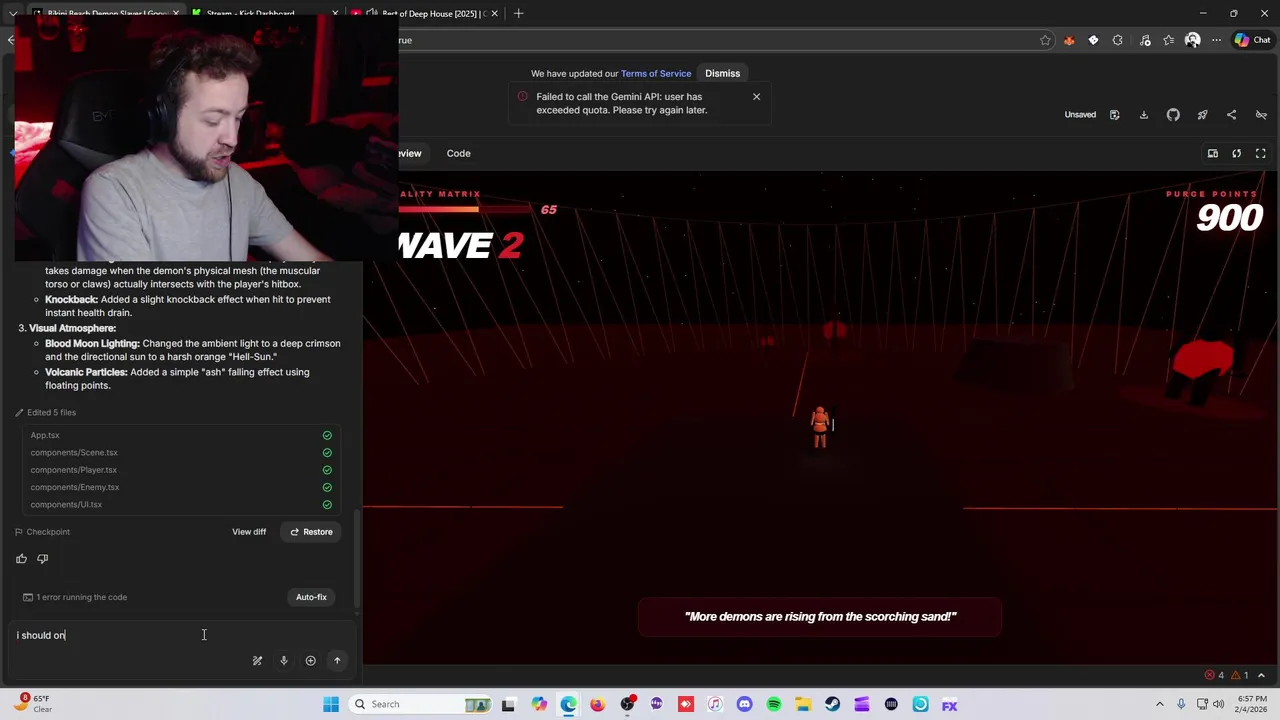Open the GitHub icon in the toolbar
The image size is (1280, 720).
(x=1173, y=115)
